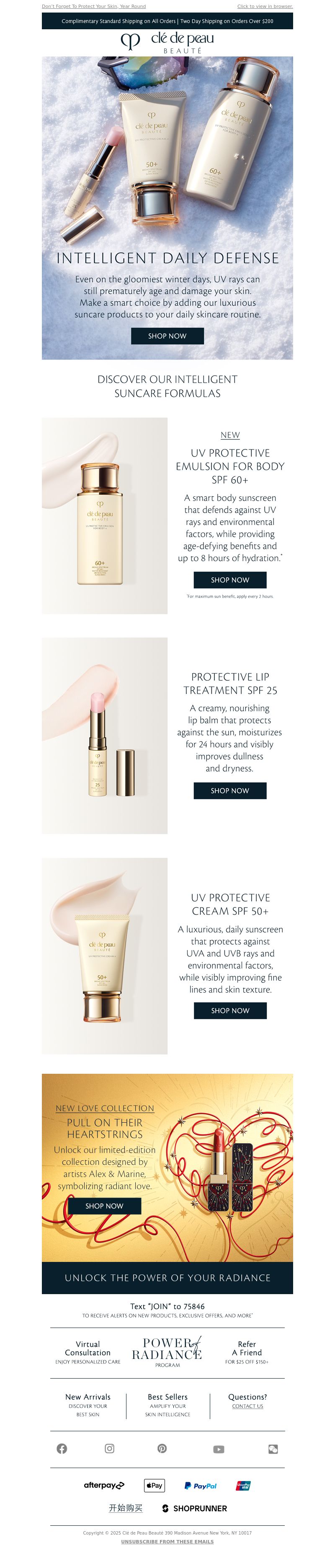
Task: Open the WeChat social icon
Action: click(x=273, y=1449)
